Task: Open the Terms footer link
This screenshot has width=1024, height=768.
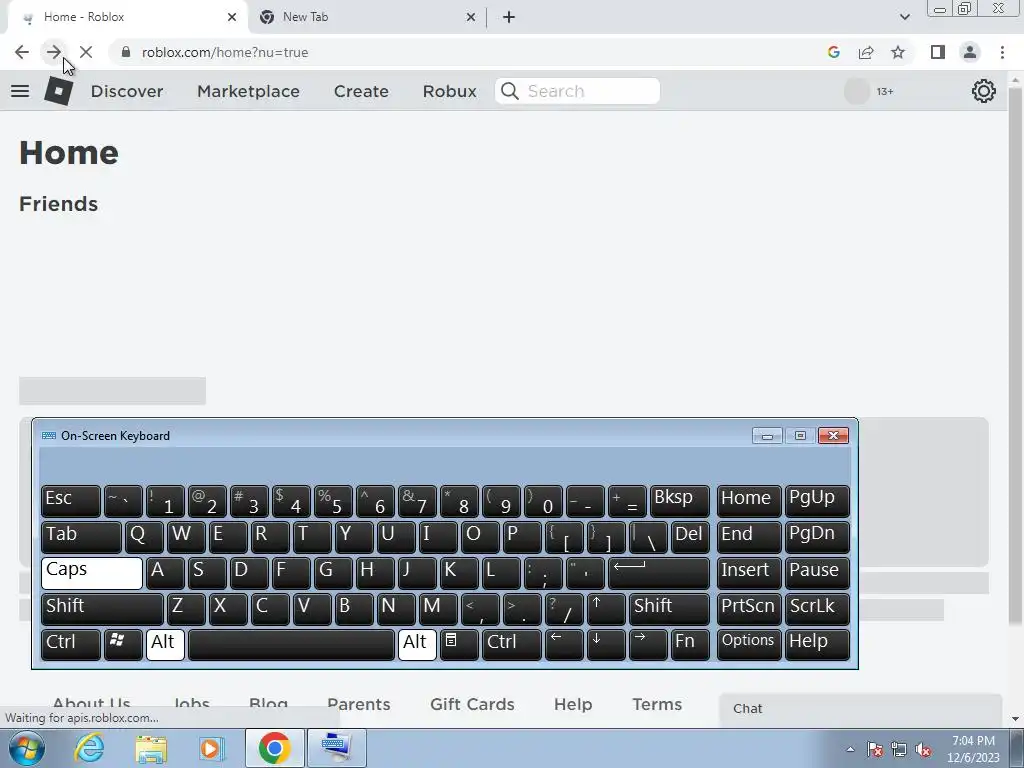Action: coord(657,704)
